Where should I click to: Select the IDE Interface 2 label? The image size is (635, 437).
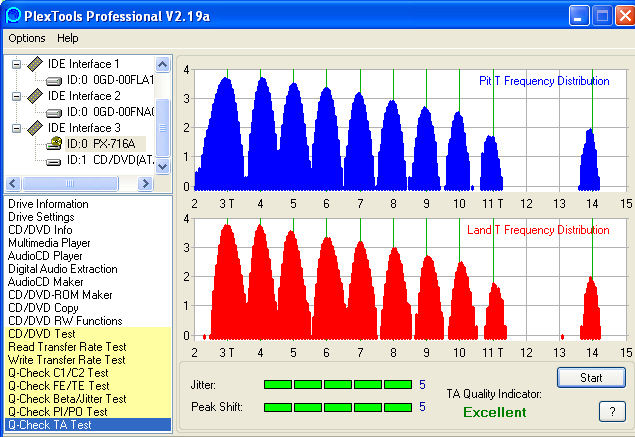point(84,96)
